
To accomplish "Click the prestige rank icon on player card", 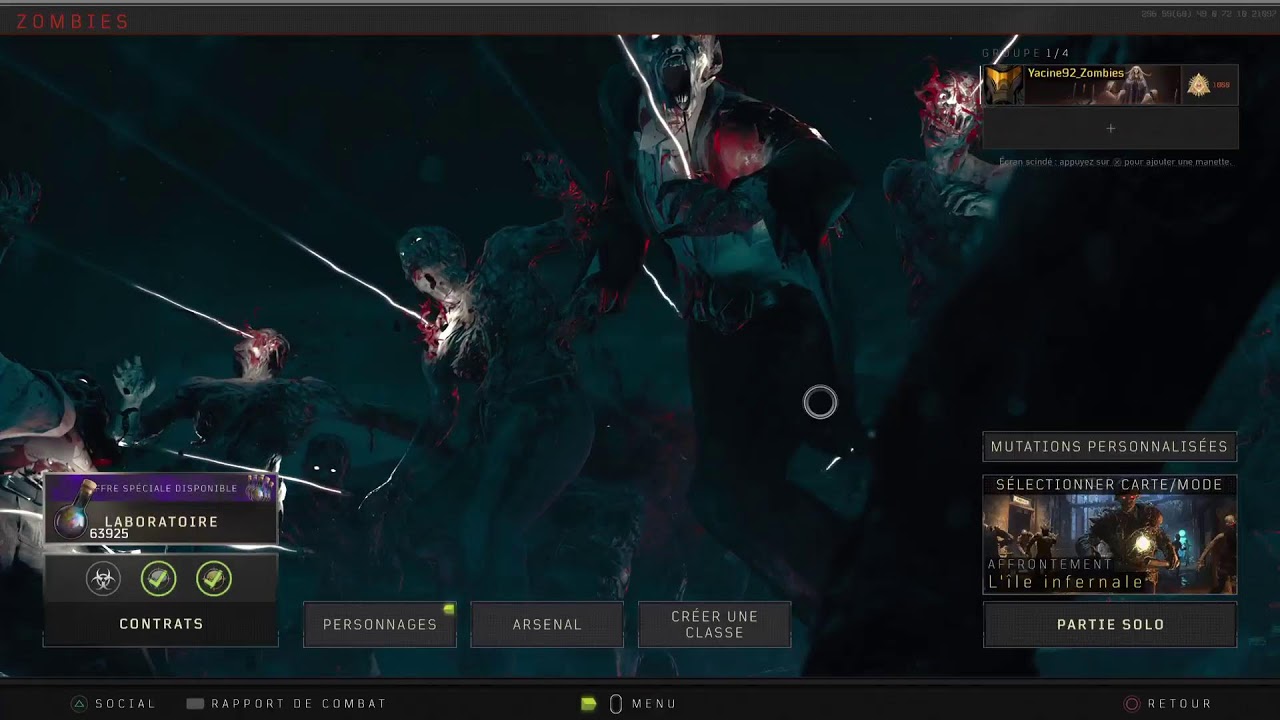I will 1198,86.
